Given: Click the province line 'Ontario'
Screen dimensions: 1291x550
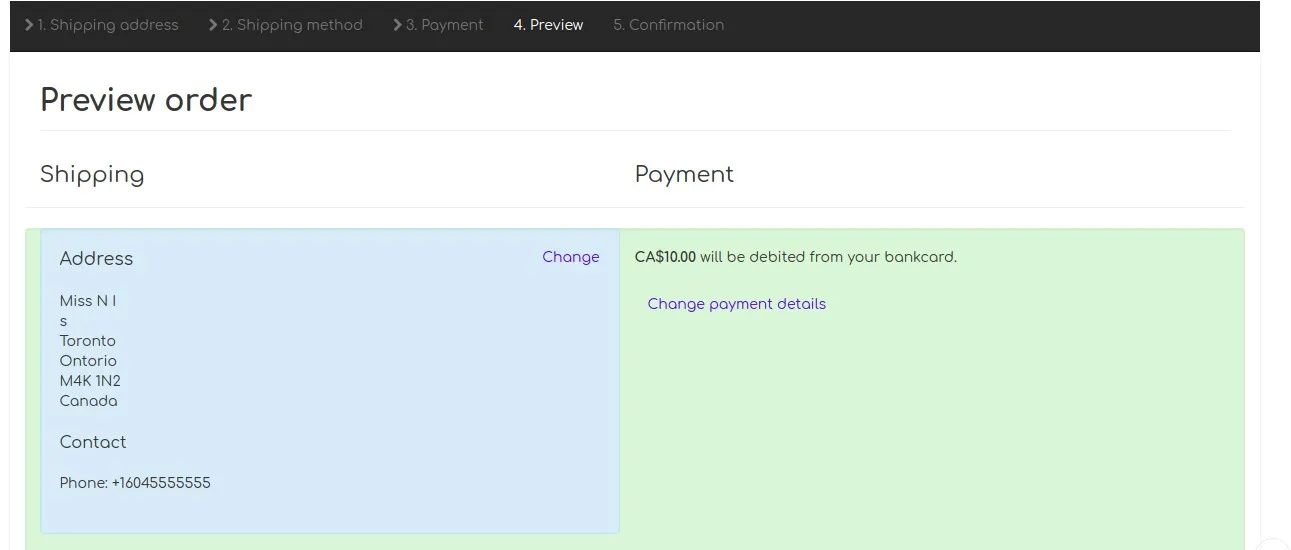Looking at the screenshot, I should [88, 361].
